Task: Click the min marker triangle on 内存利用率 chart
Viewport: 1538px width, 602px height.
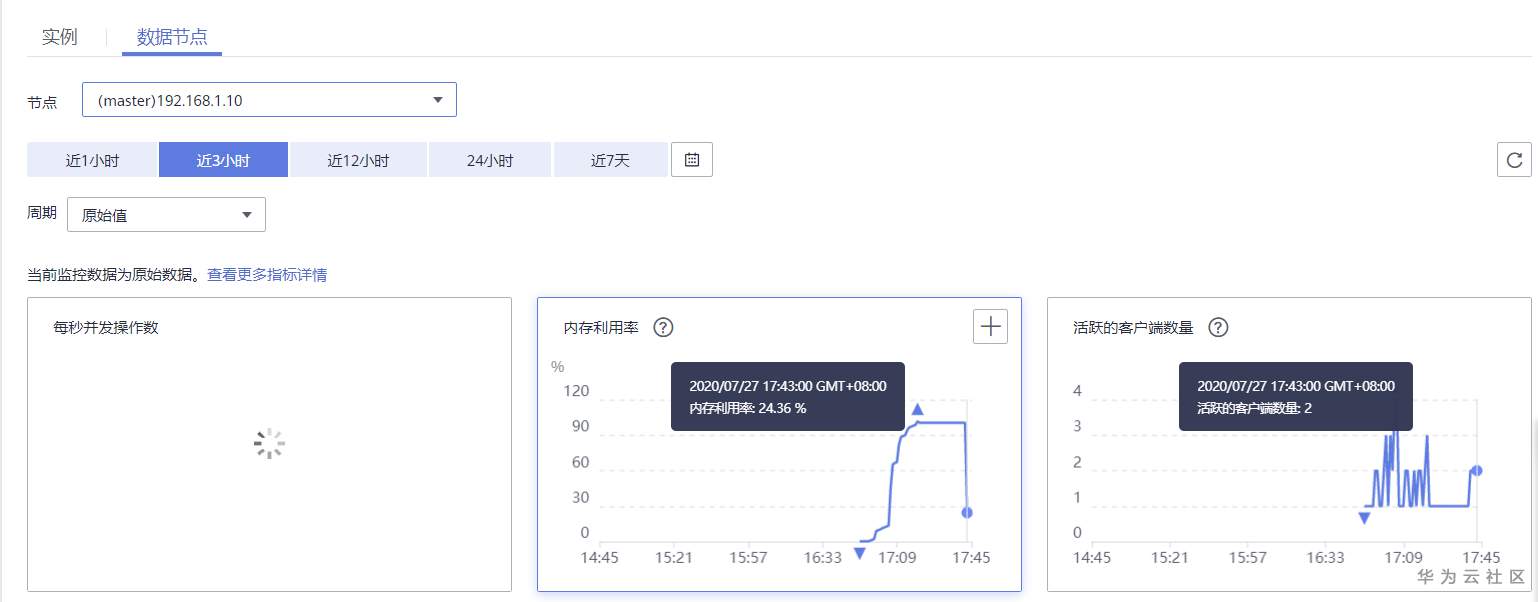Action: coord(859,553)
